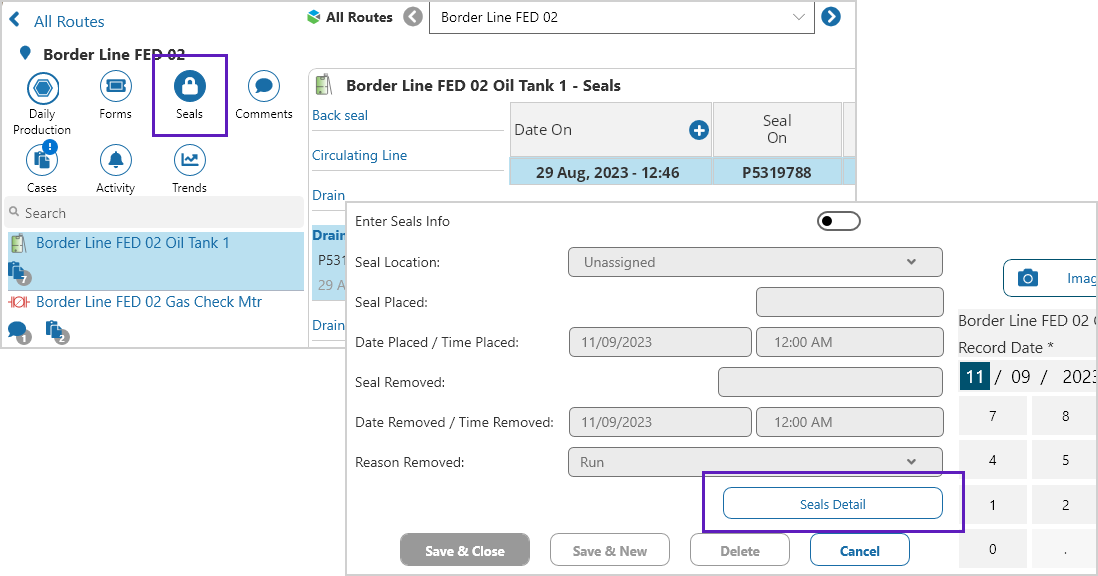Image resolution: width=1098 pixels, height=576 pixels.
Task: Click the Cancel button
Action: pyautogui.click(x=859, y=550)
